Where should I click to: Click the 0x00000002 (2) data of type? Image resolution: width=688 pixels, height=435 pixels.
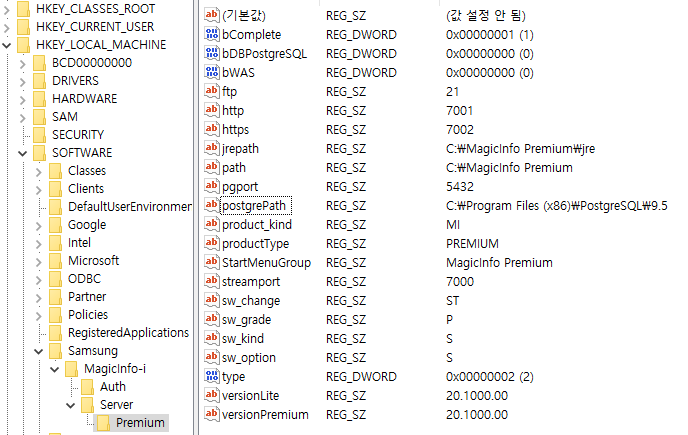pos(490,377)
